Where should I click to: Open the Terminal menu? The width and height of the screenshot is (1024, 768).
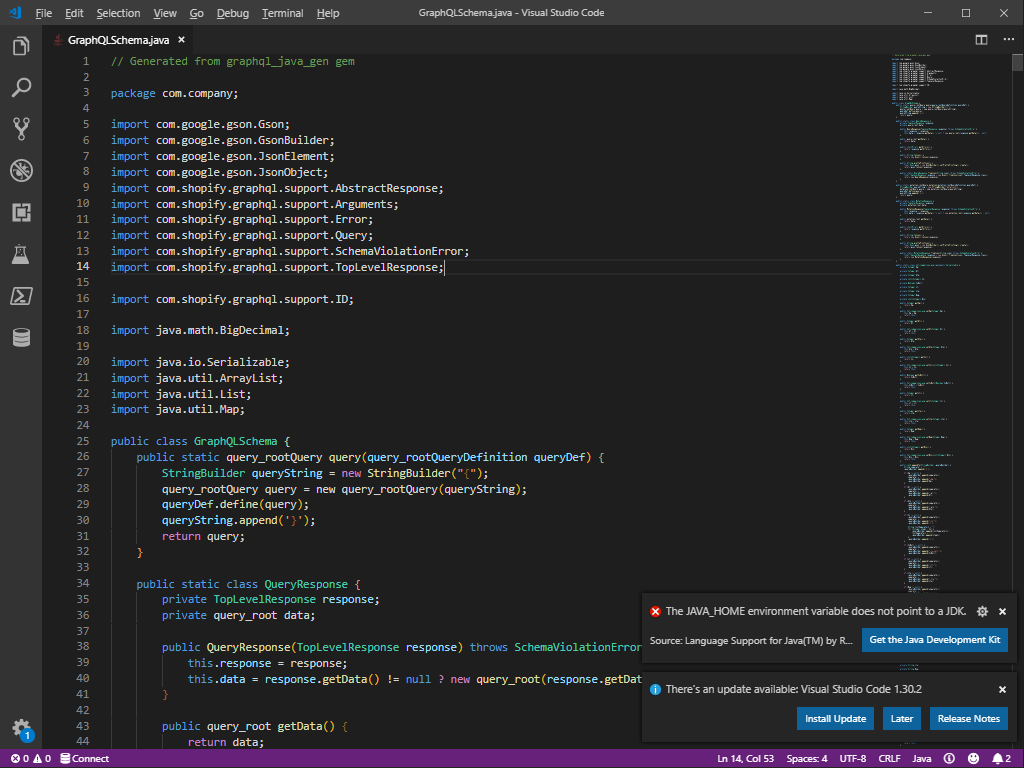(283, 13)
